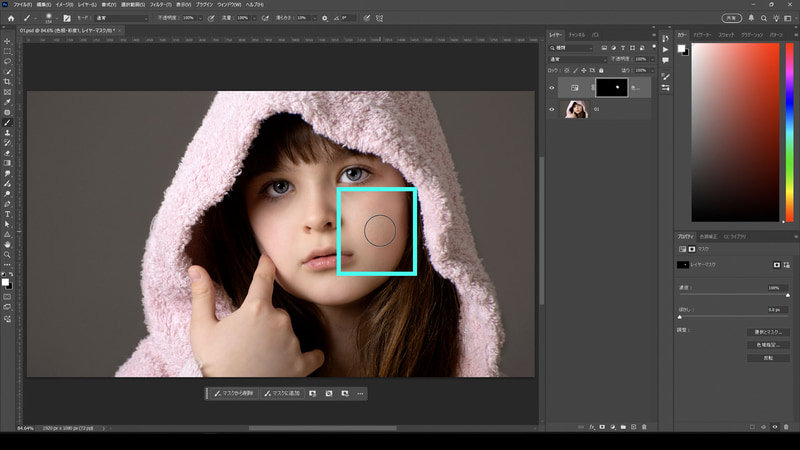Delete layer using Layers panel trash icon

644,427
